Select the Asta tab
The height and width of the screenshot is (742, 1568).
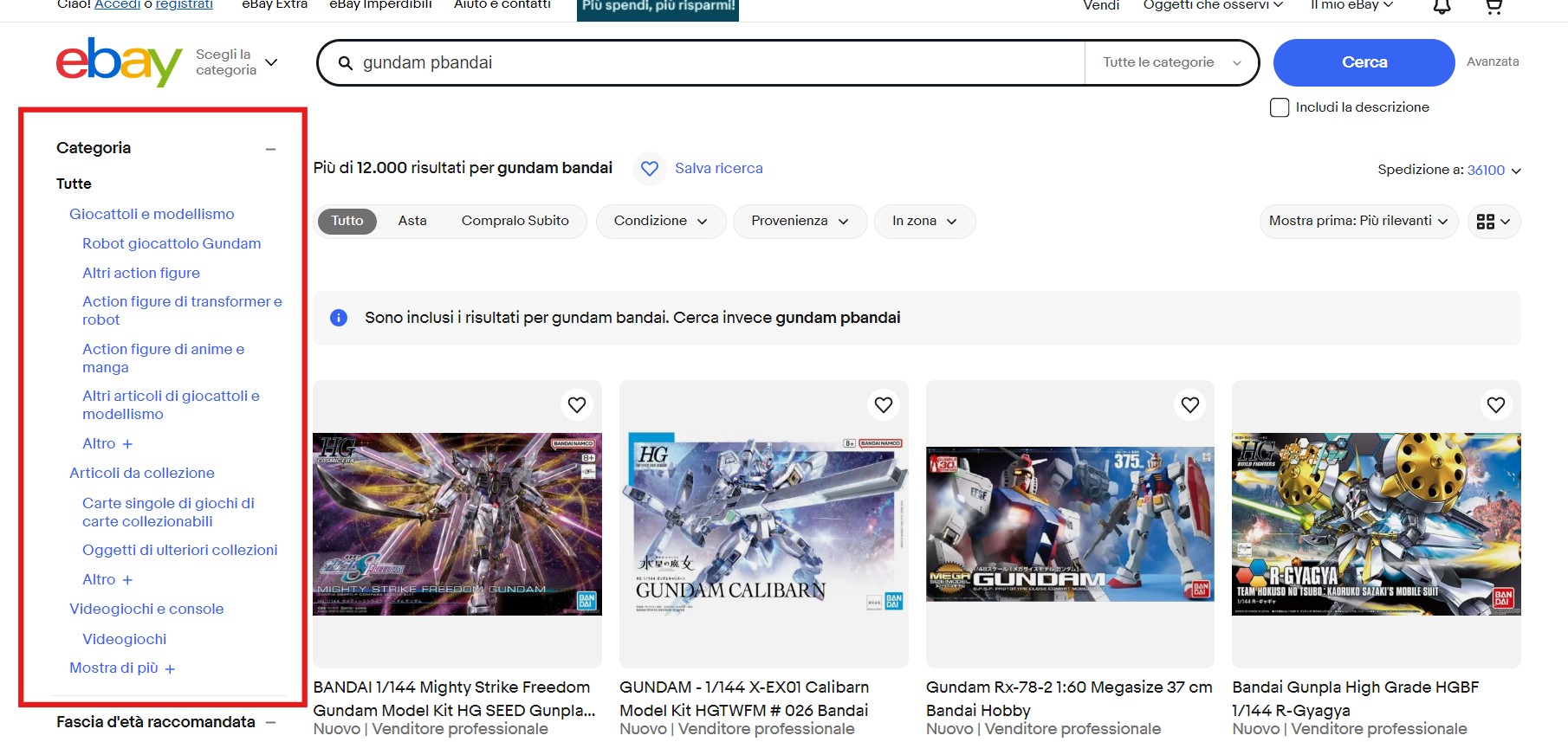[x=412, y=221]
